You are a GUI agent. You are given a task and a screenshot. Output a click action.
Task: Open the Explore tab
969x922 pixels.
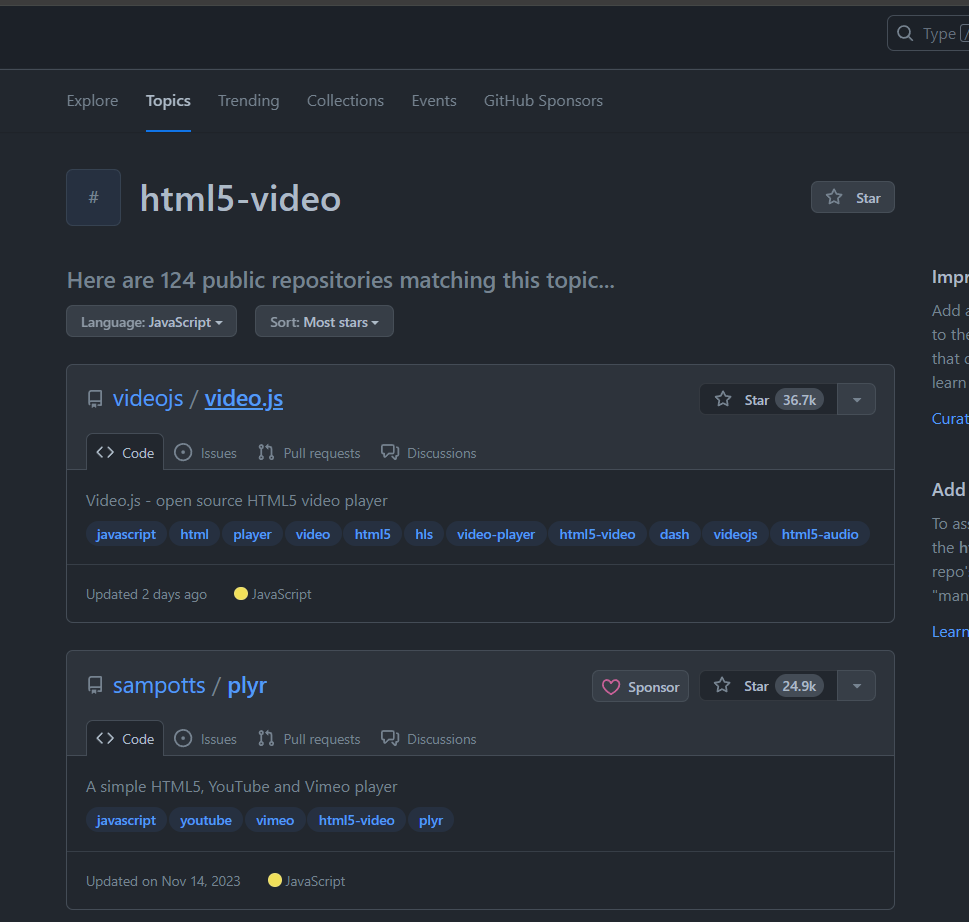pyautogui.click(x=92, y=101)
